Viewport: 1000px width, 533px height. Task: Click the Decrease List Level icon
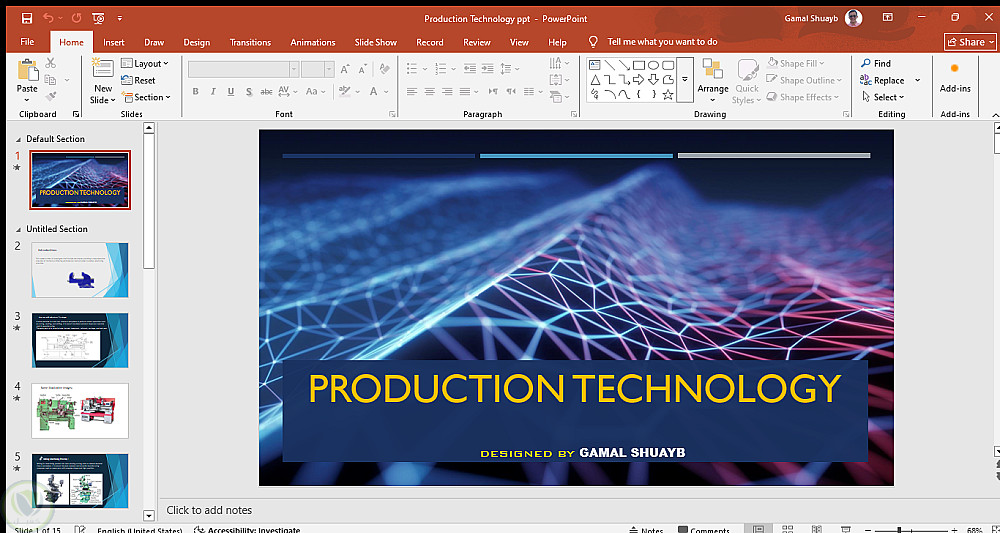470,69
